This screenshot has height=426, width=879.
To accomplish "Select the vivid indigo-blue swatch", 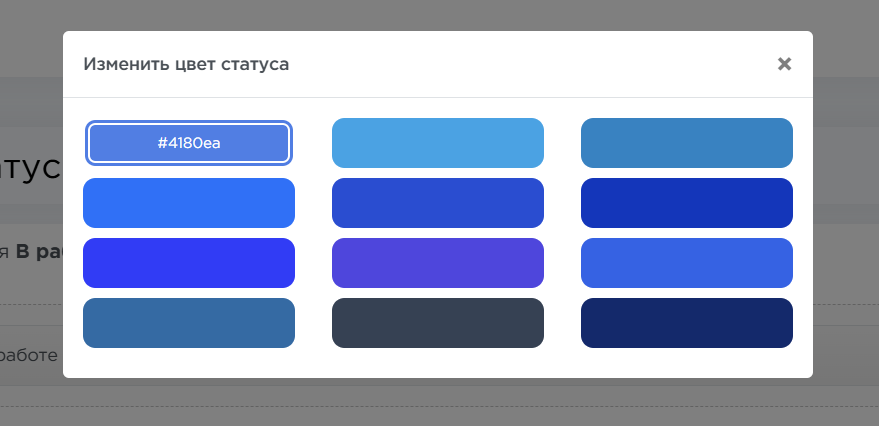I will 189,263.
